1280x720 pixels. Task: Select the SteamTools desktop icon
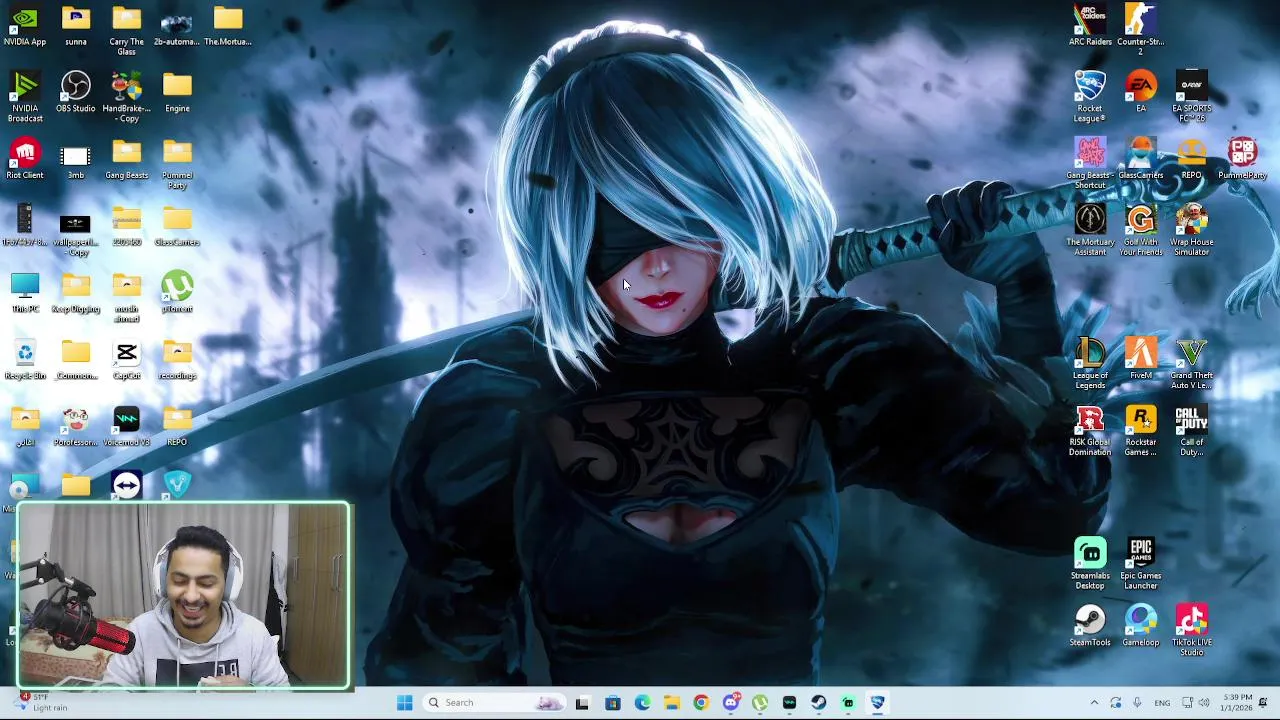(x=1090, y=627)
